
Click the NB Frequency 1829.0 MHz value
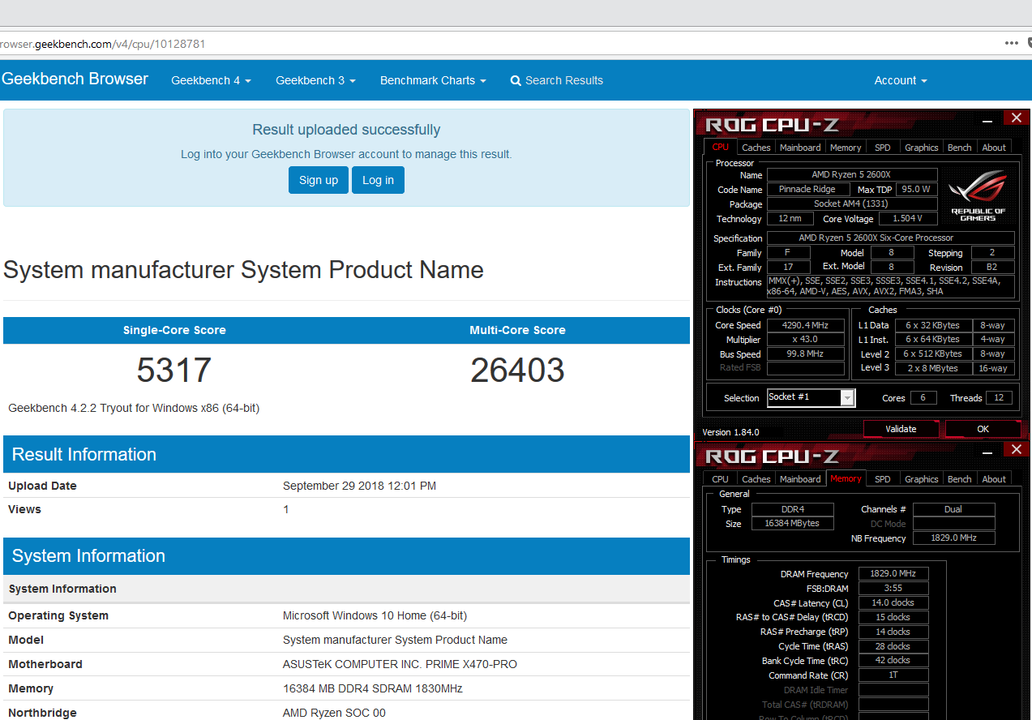click(x=954, y=538)
